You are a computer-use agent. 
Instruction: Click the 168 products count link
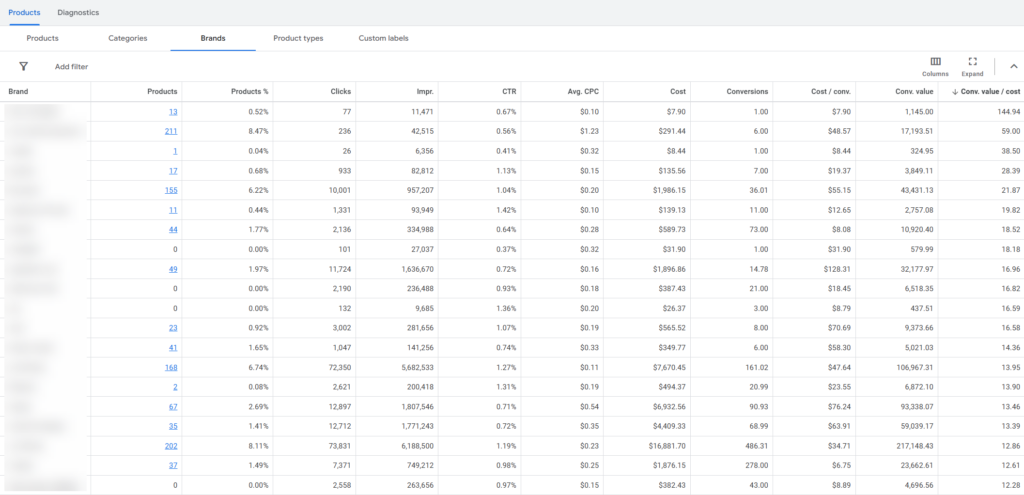tap(170, 367)
